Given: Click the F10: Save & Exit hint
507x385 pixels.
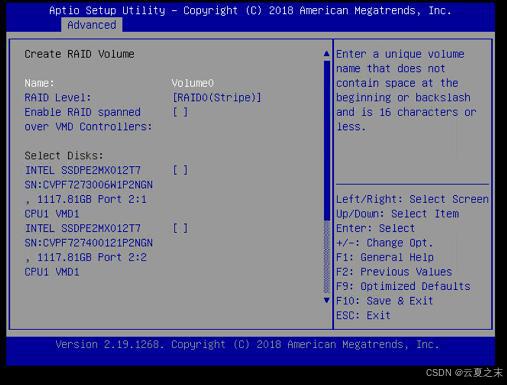Looking at the screenshot, I should tap(384, 301).
